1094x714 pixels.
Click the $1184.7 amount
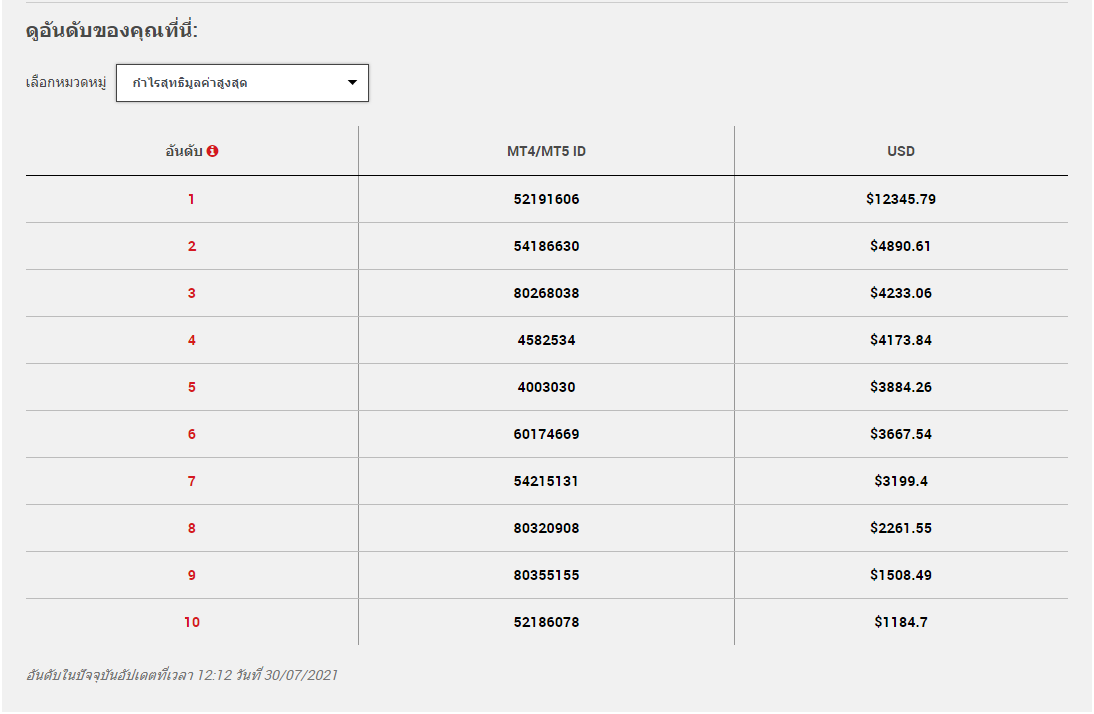(x=901, y=622)
